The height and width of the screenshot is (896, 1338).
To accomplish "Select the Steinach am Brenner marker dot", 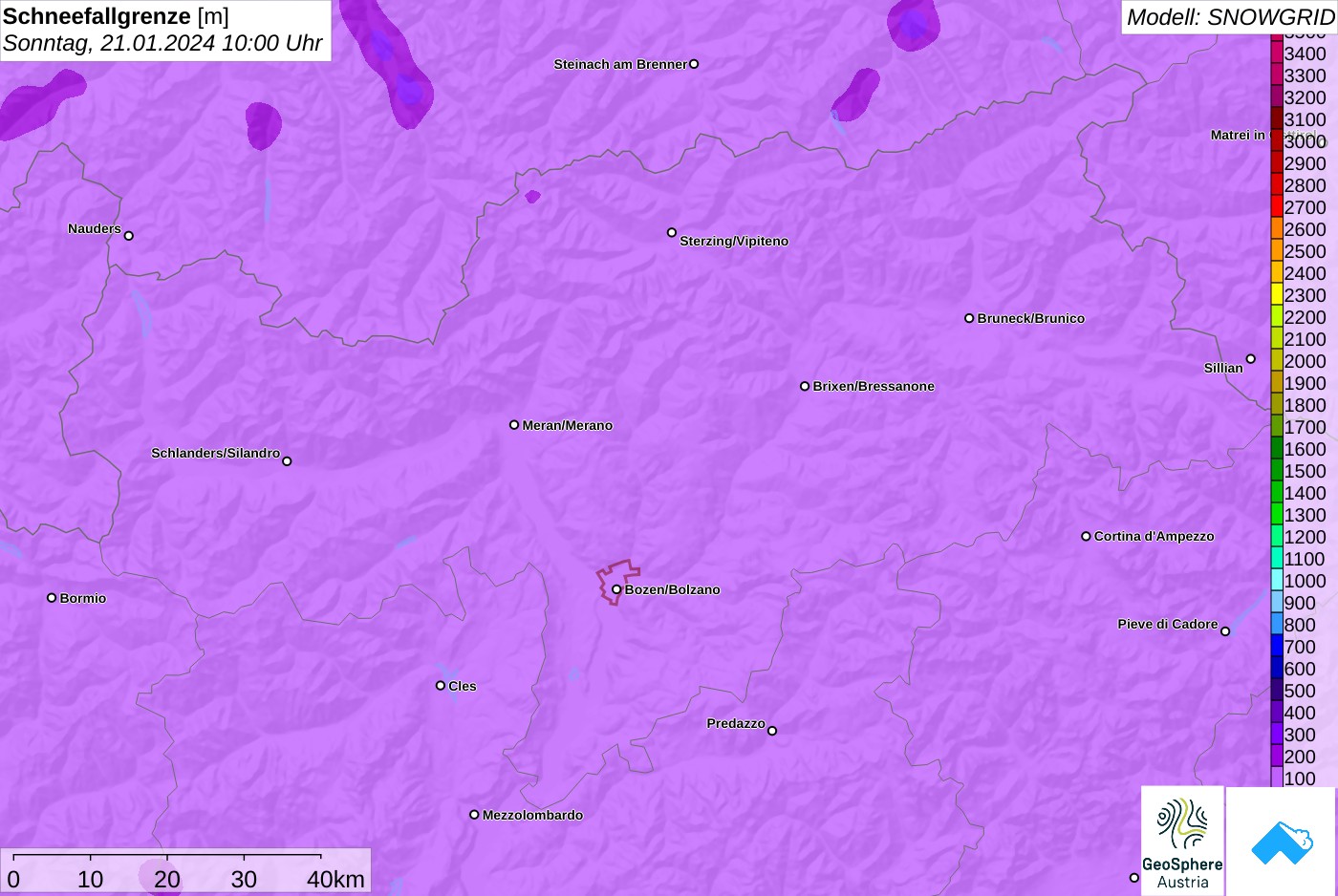I will click(x=694, y=64).
